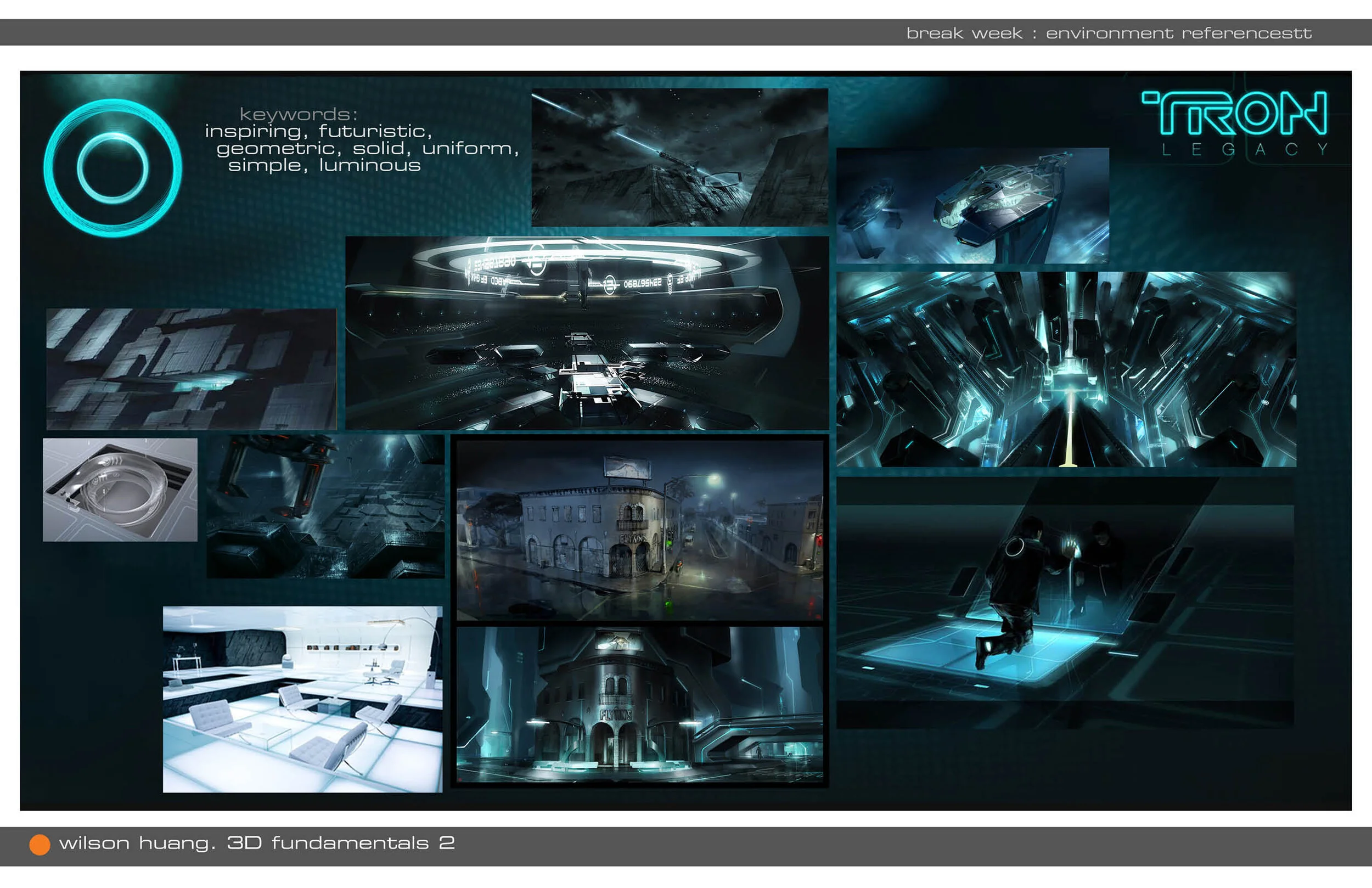This screenshot has height=888, width=1372.
Task: Click the glowing cyan ring emblem
Action: 113,167
